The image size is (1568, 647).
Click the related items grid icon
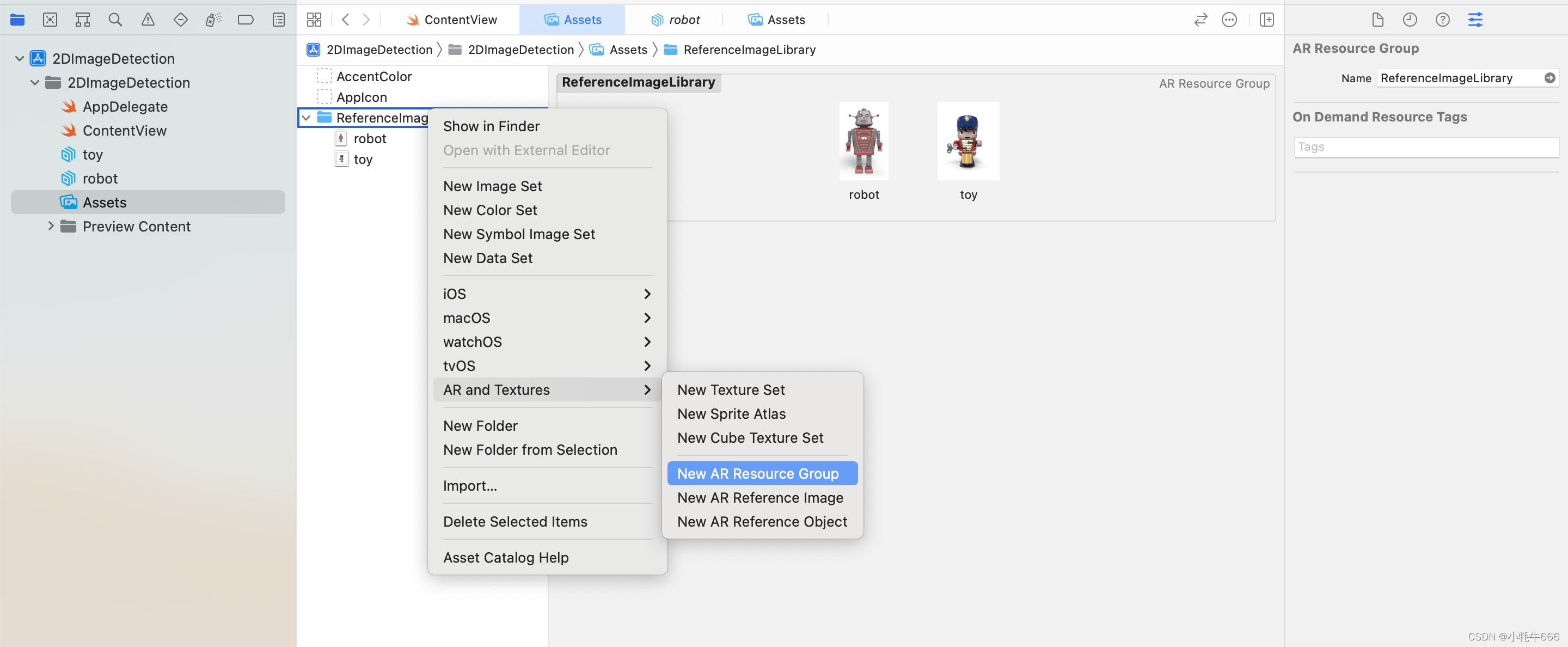point(314,20)
